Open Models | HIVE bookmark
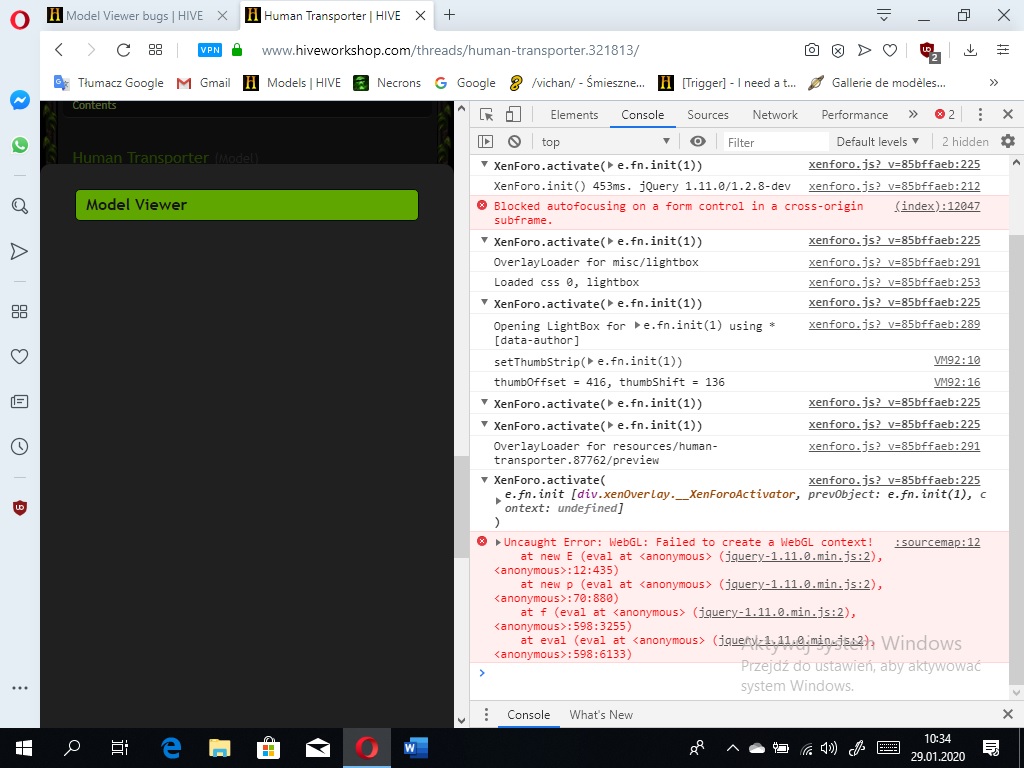Screen dimensions: 1024x768 pyautogui.click(x=292, y=82)
